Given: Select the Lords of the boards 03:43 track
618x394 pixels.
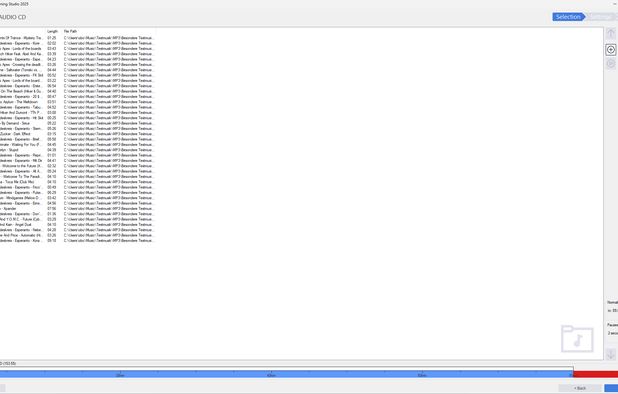Looking at the screenshot, I should [77, 48].
